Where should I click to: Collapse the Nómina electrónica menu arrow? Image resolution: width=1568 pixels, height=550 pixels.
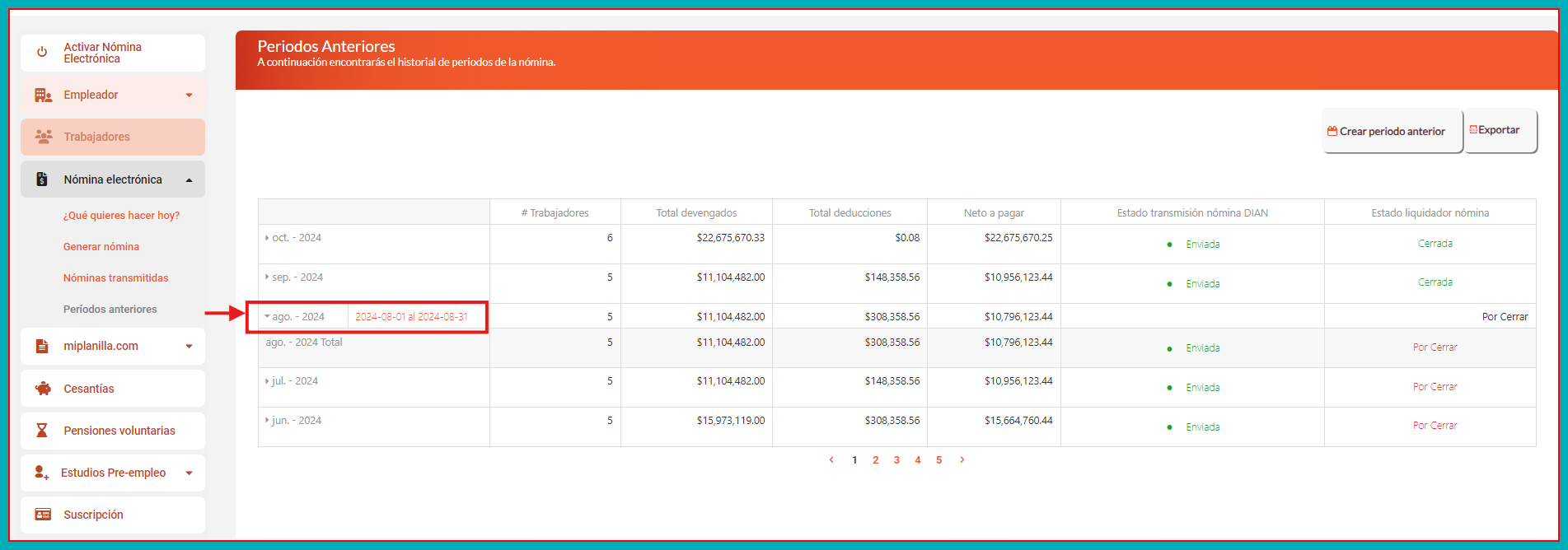[x=190, y=180]
